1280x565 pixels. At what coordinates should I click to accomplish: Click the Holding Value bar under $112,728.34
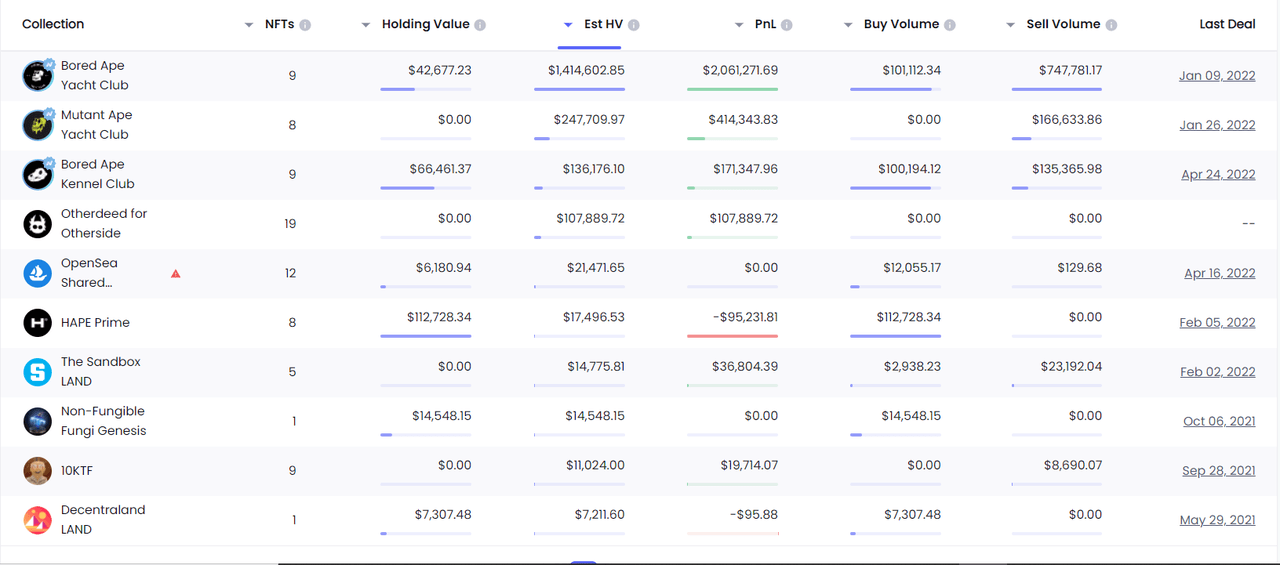tap(426, 336)
